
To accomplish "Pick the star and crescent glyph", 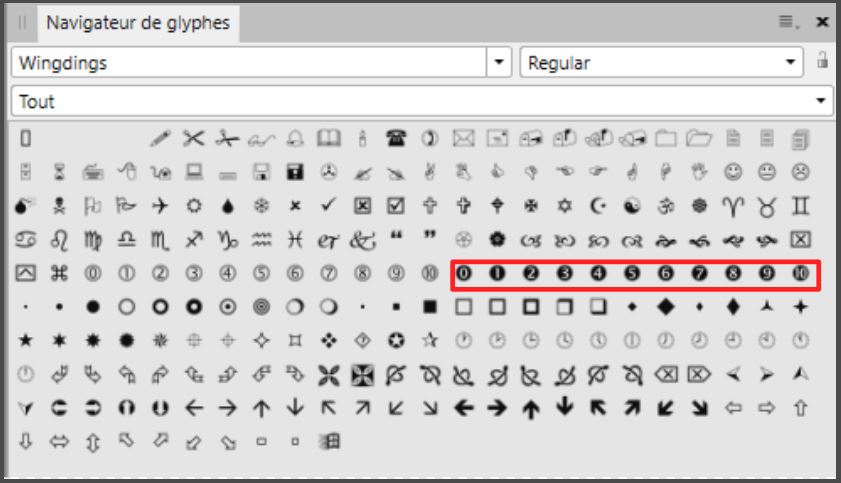I will (x=598, y=206).
